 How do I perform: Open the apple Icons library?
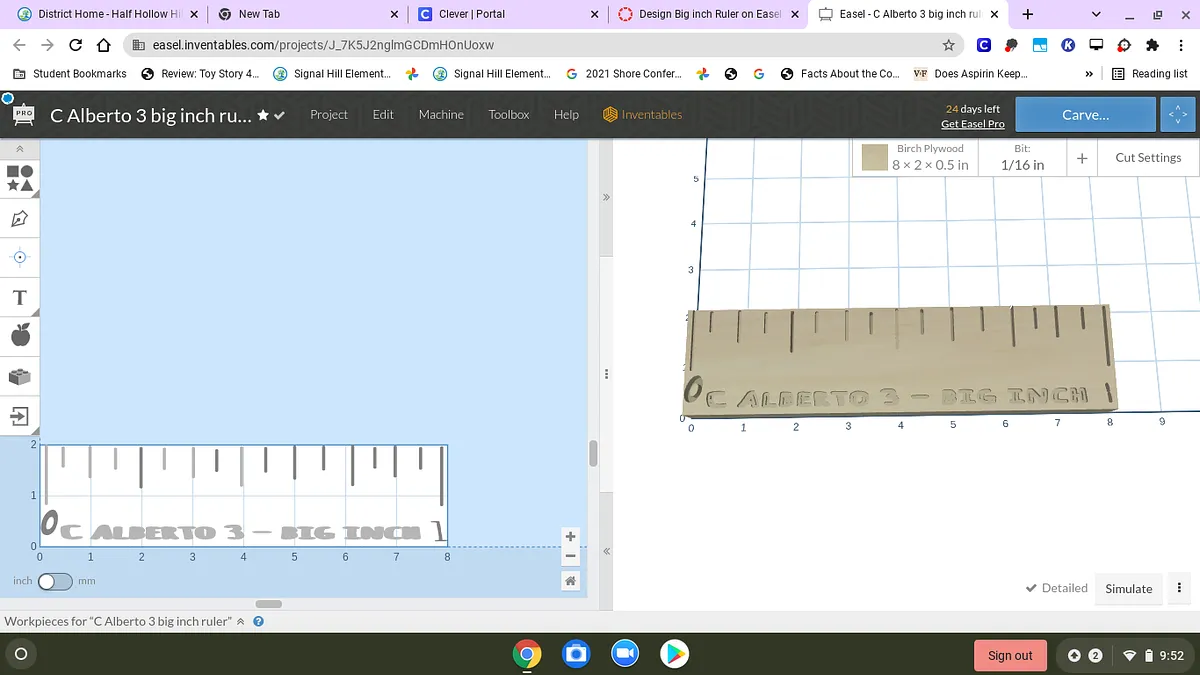20,336
